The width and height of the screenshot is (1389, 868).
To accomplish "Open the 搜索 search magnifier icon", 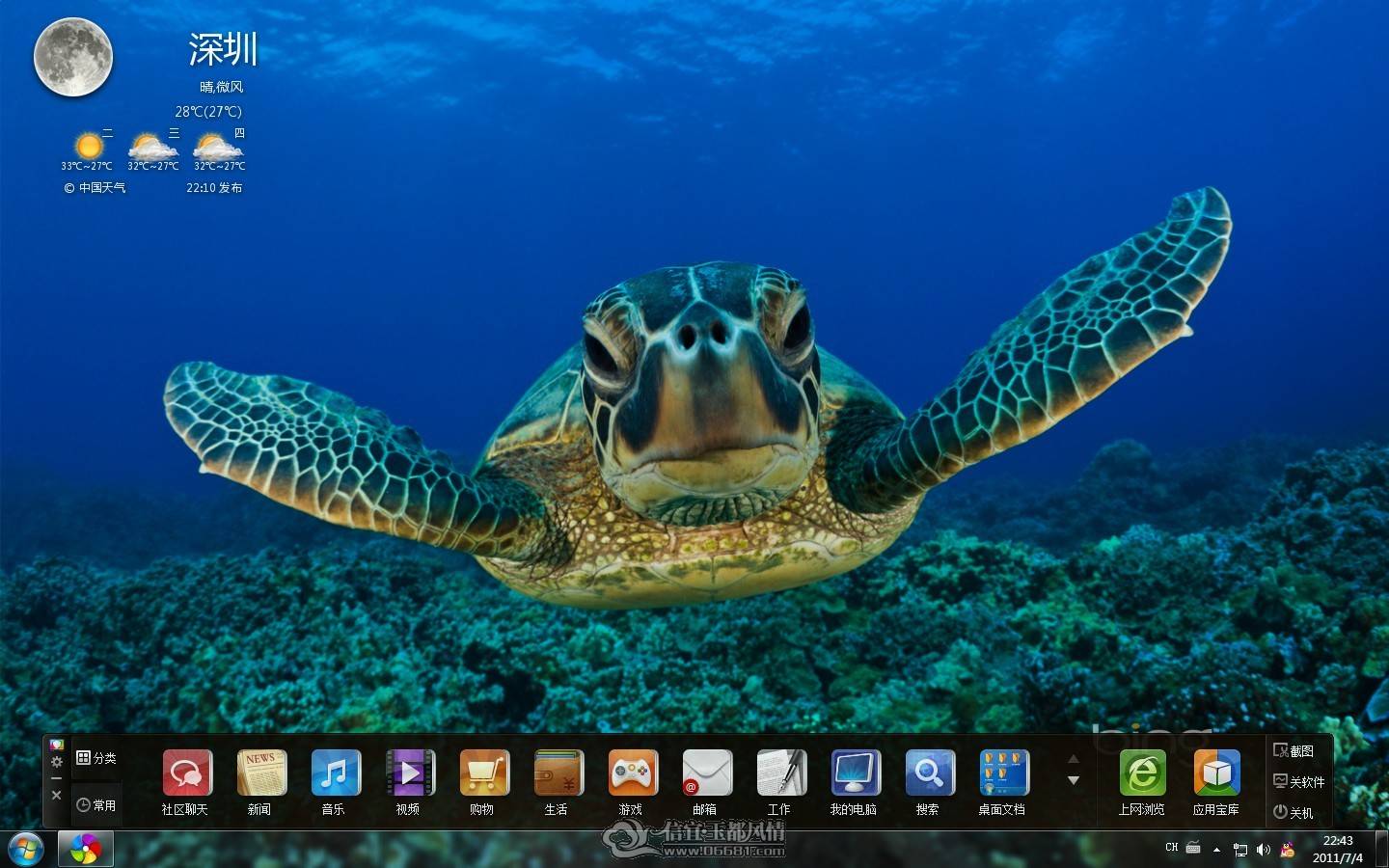I will click(929, 774).
